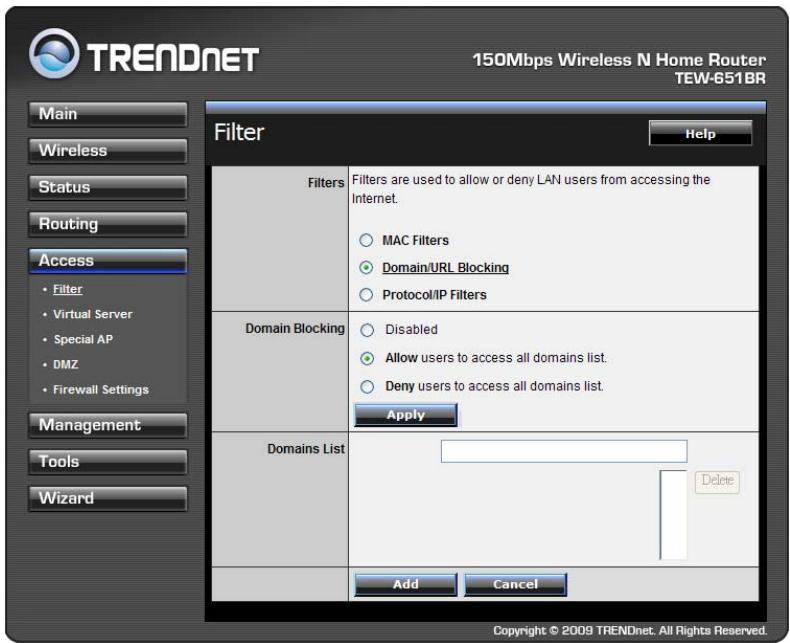The height and width of the screenshot is (643, 790).
Task: Open the Virtual Server submenu
Action: point(93,314)
